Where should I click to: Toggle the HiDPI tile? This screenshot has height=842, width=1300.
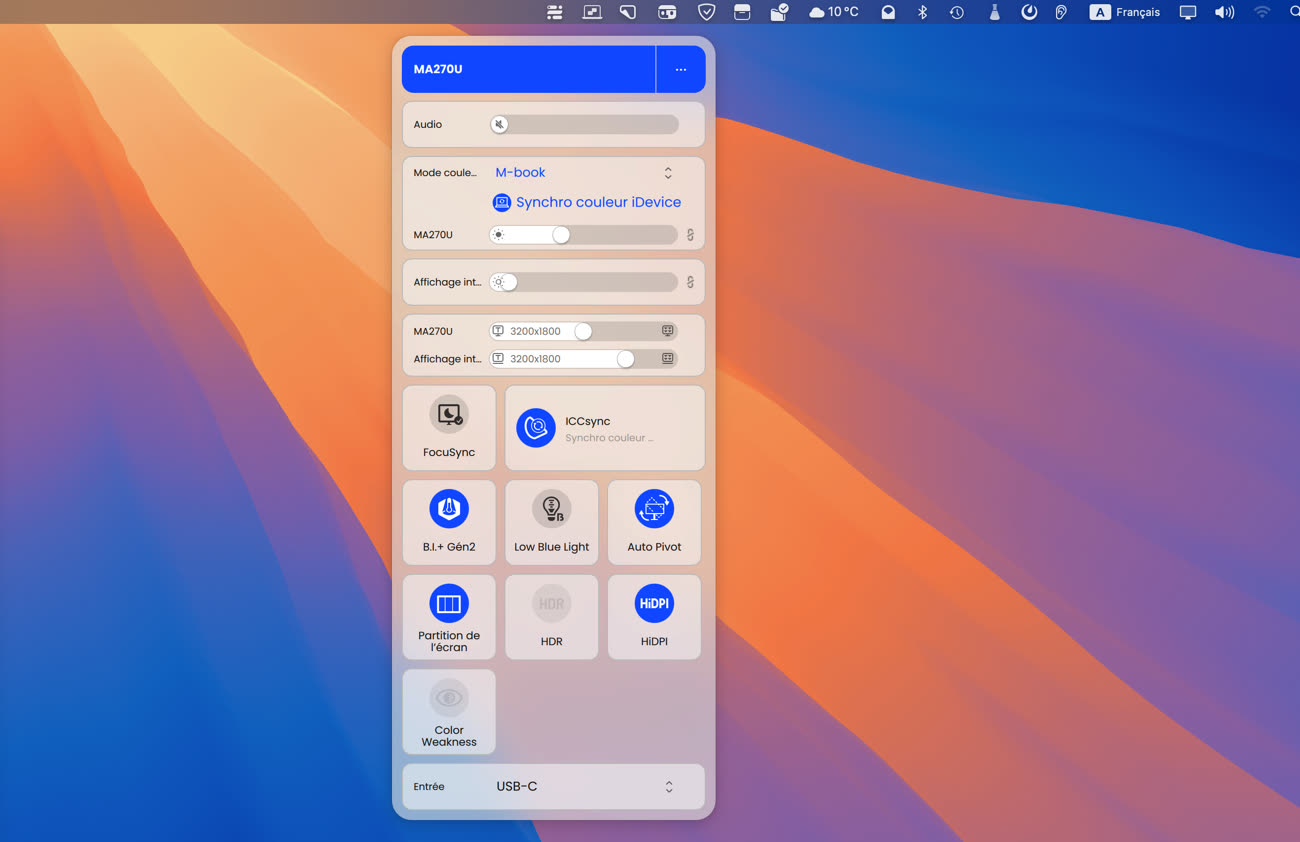654,617
